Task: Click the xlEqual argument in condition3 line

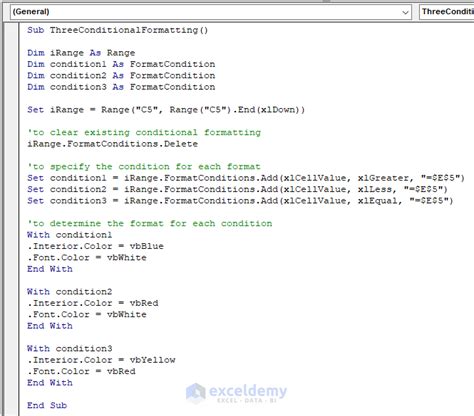Action: (377, 201)
